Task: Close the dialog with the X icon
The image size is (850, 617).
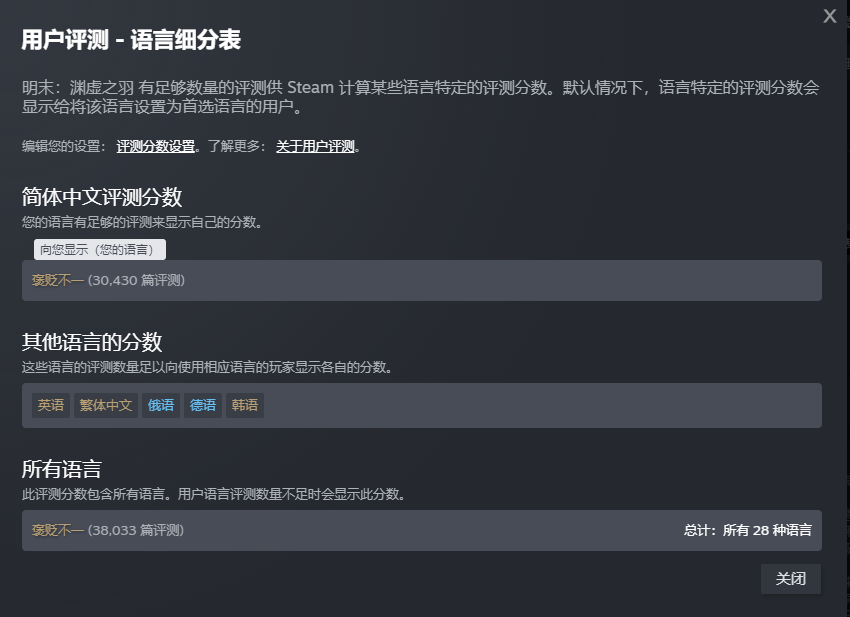Action: point(829,16)
